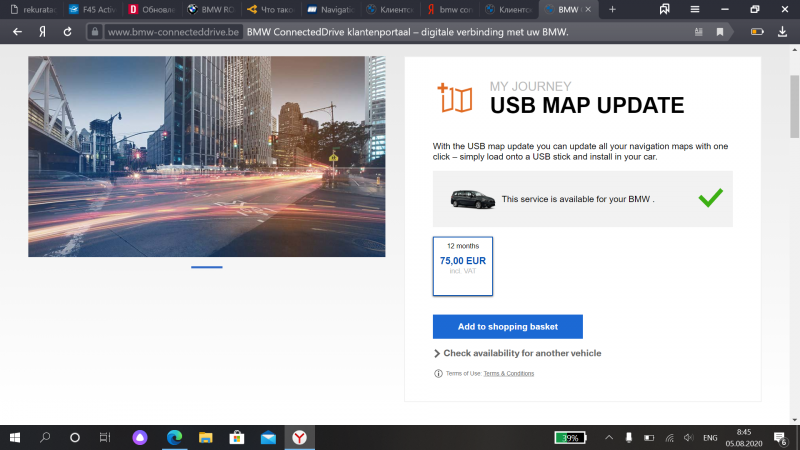Image resolution: width=800 pixels, height=450 pixels.
Task: Open reader mode icon in address bar
Action: (698, 32)
